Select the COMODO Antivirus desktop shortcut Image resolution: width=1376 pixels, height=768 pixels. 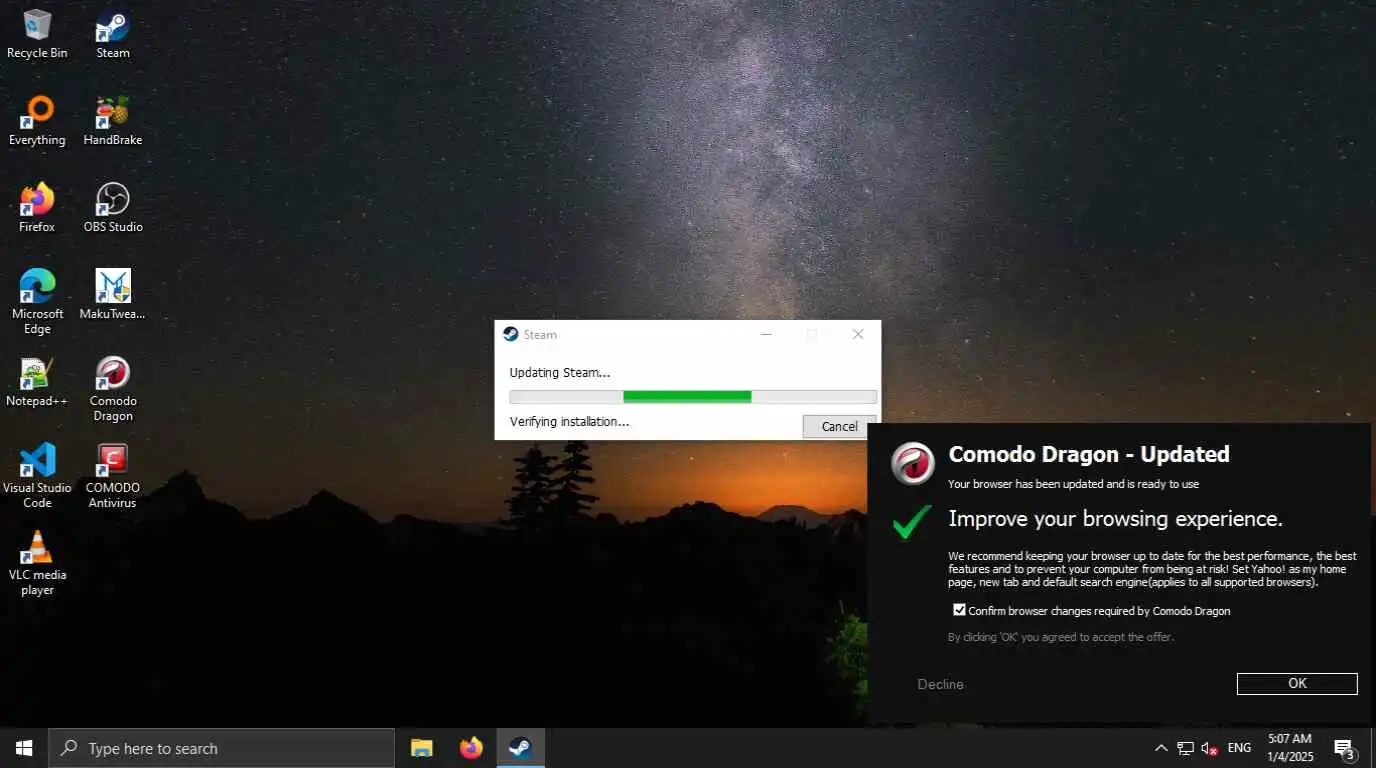[113, 476]
